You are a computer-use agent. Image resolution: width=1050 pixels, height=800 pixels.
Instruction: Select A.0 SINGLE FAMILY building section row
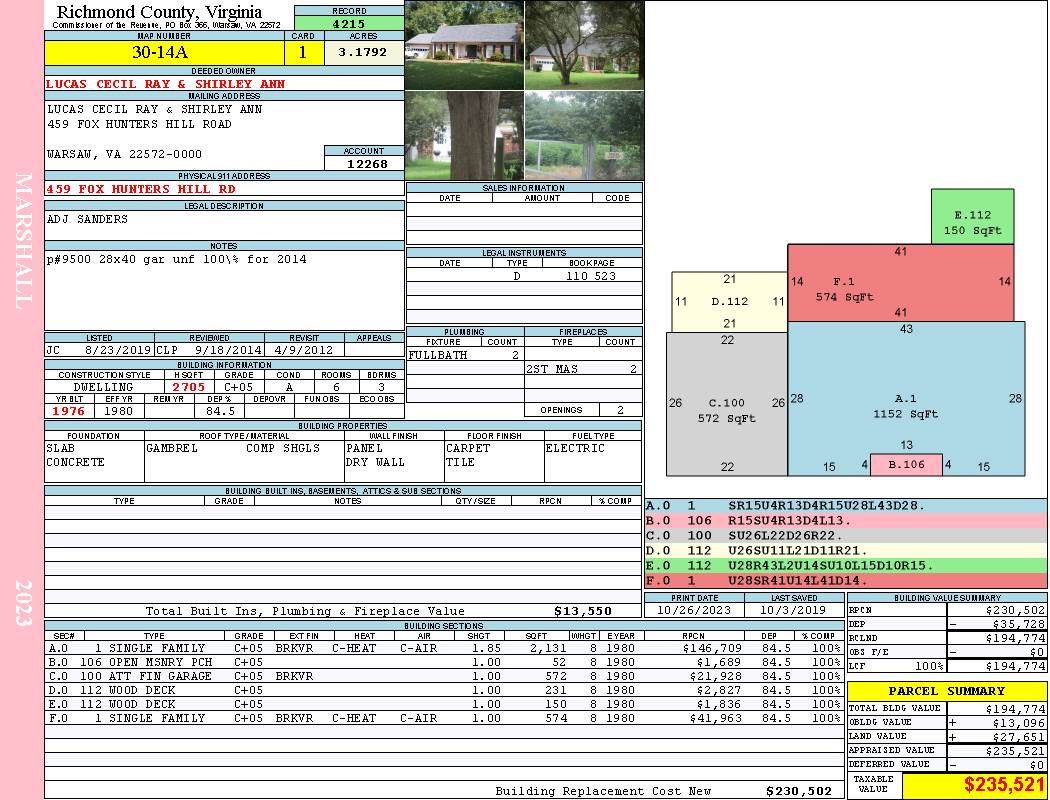click(444, 648)
